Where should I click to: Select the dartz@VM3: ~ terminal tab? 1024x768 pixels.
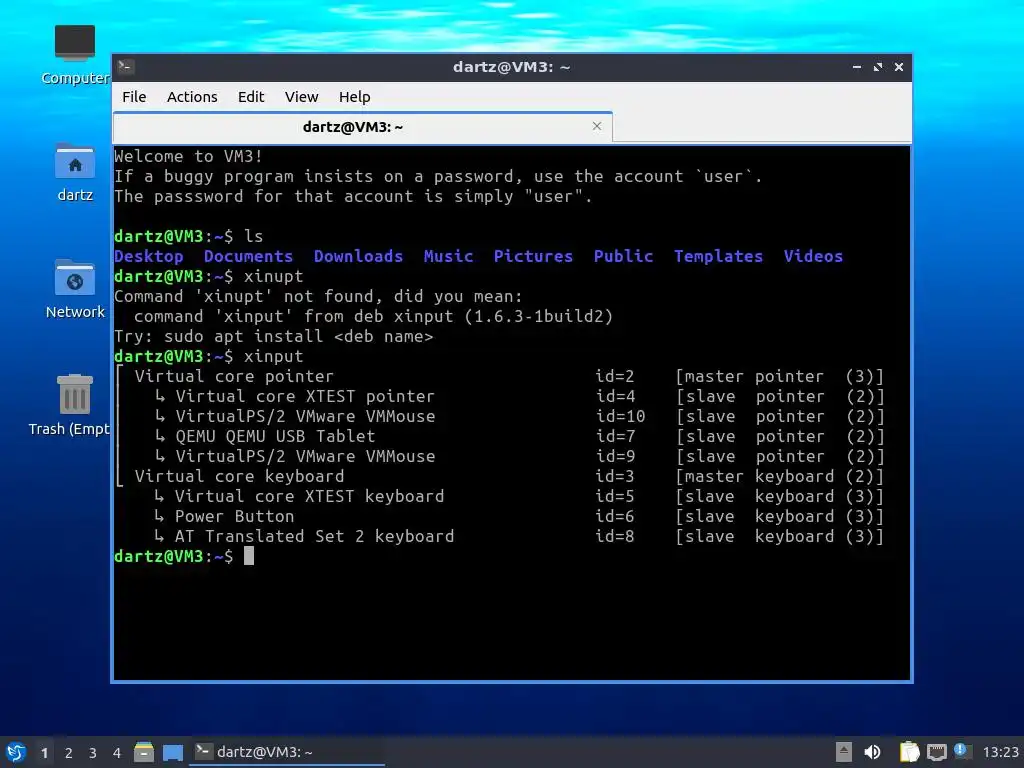362,127
